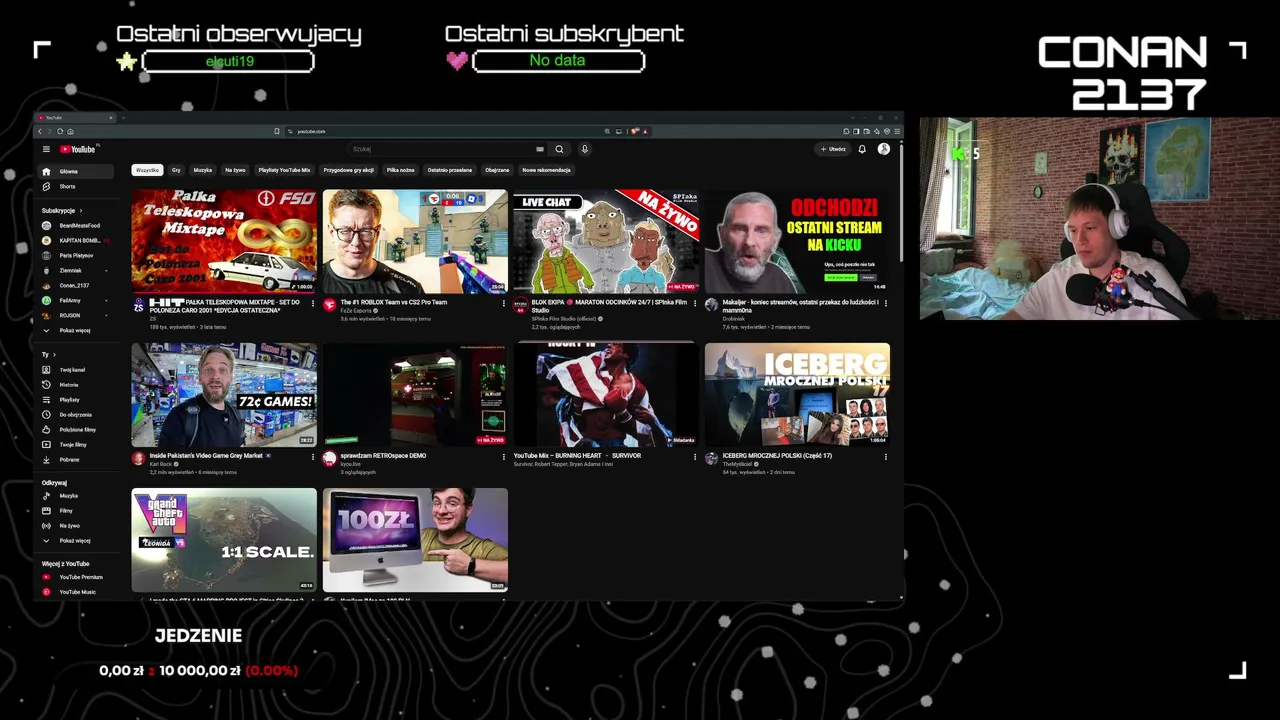The image size is (1280, 720).
Task: Reload the page with browser refresh
Action: (x=60, y=131)
